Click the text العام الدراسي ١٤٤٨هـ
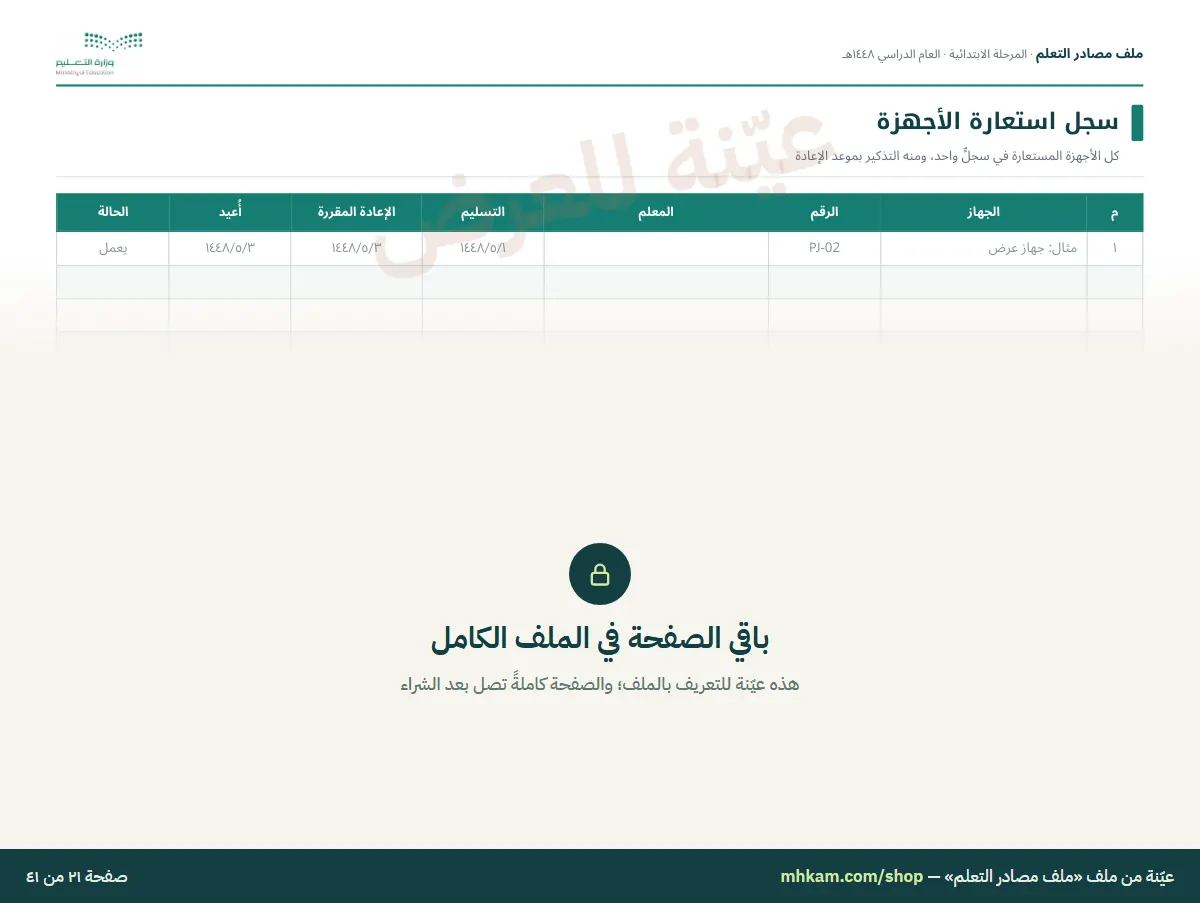The width and height of the screenshot is (1200, 903). pyautogui.click(x=892, y=53)
